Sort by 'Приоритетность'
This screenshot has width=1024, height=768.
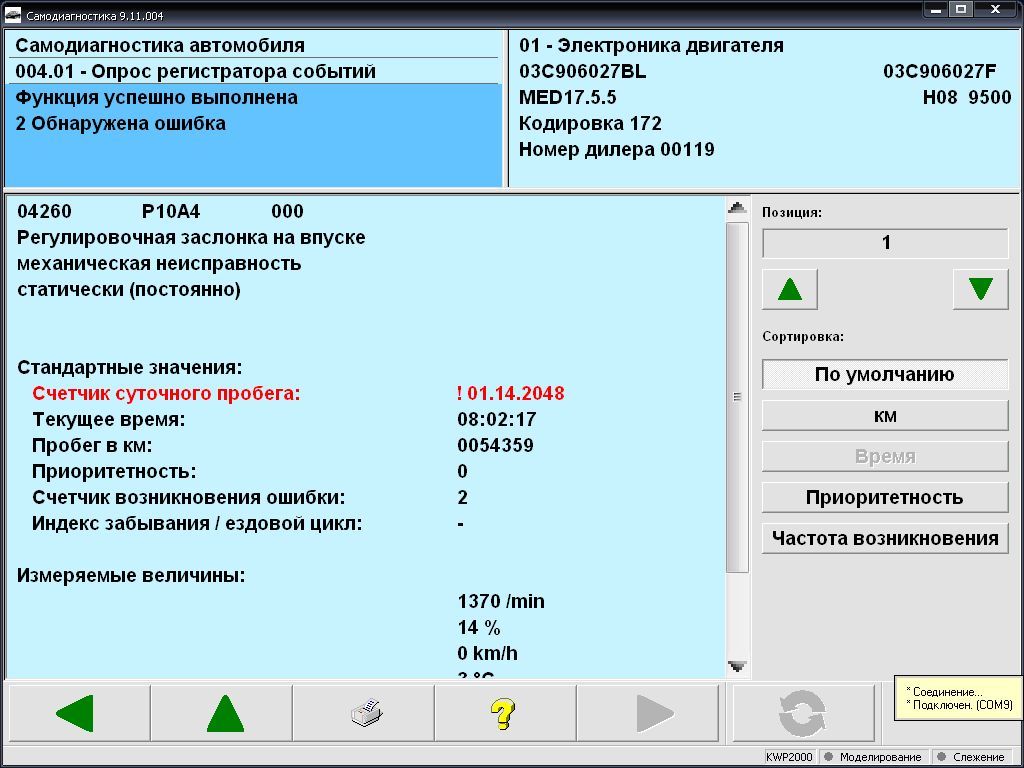pyautogui.click(x=885, y=498)
